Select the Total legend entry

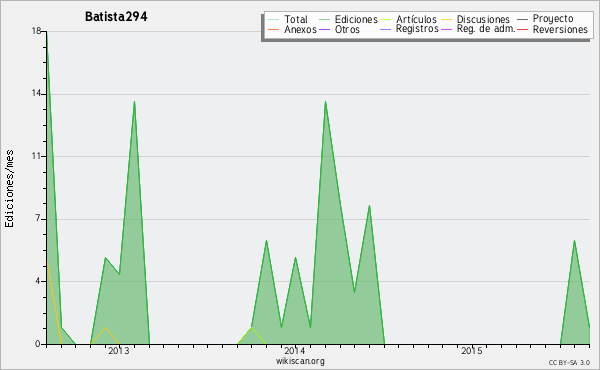(x=295, y=19)
